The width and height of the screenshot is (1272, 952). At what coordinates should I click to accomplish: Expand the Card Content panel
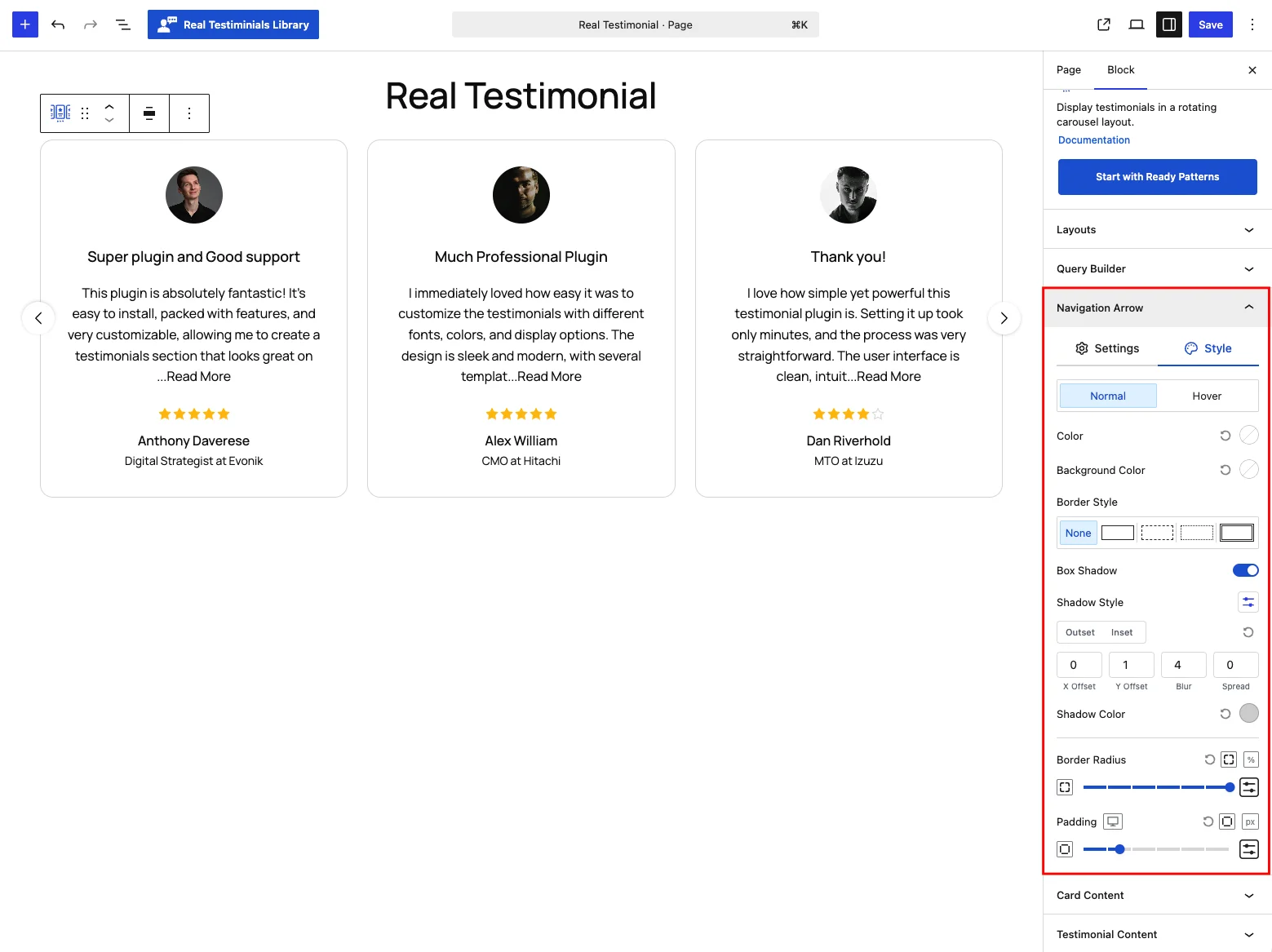click(x=1158, y=896)
